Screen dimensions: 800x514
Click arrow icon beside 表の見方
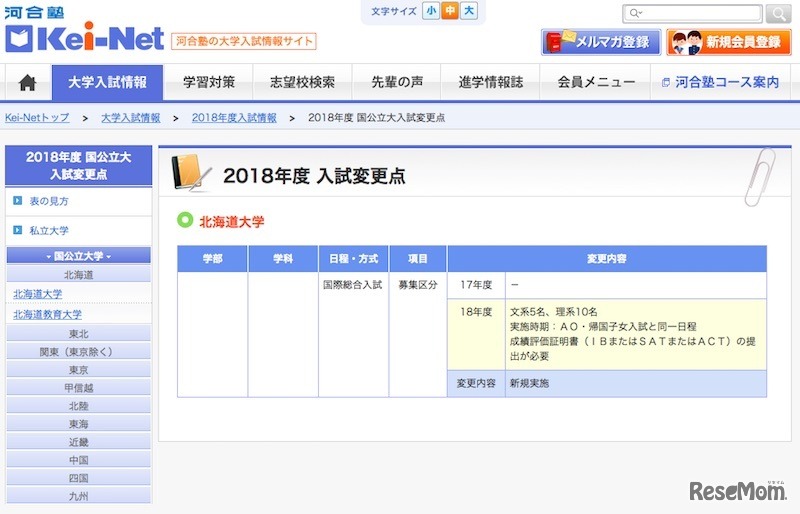[17, 201]
